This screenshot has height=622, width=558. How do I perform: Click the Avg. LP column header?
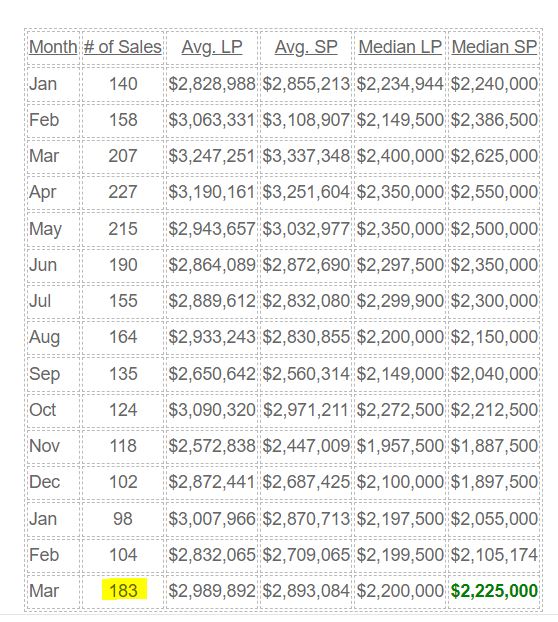[x=212, y=47]
